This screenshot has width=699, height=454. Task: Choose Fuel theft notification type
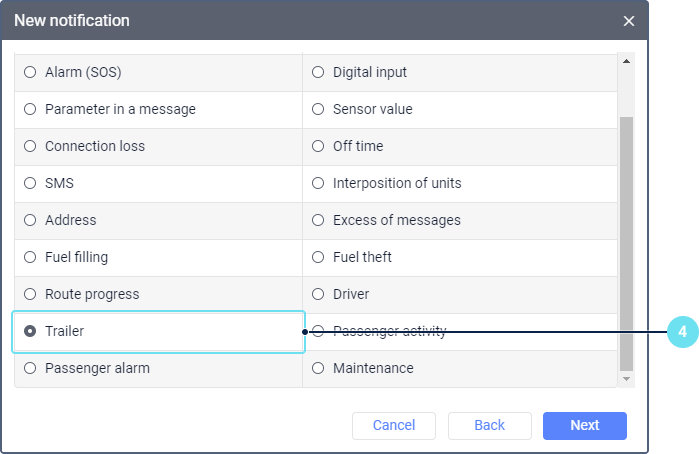click(x=318, y=257)
